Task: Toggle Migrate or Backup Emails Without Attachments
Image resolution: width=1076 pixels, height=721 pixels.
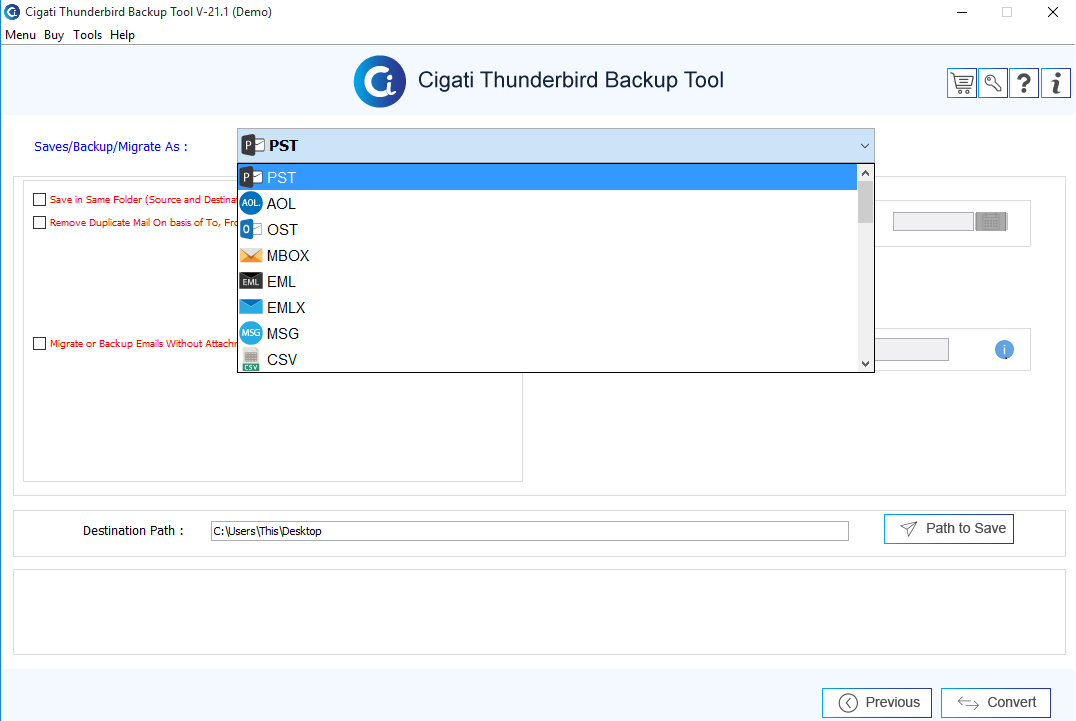Action: [x=39, y=344]
